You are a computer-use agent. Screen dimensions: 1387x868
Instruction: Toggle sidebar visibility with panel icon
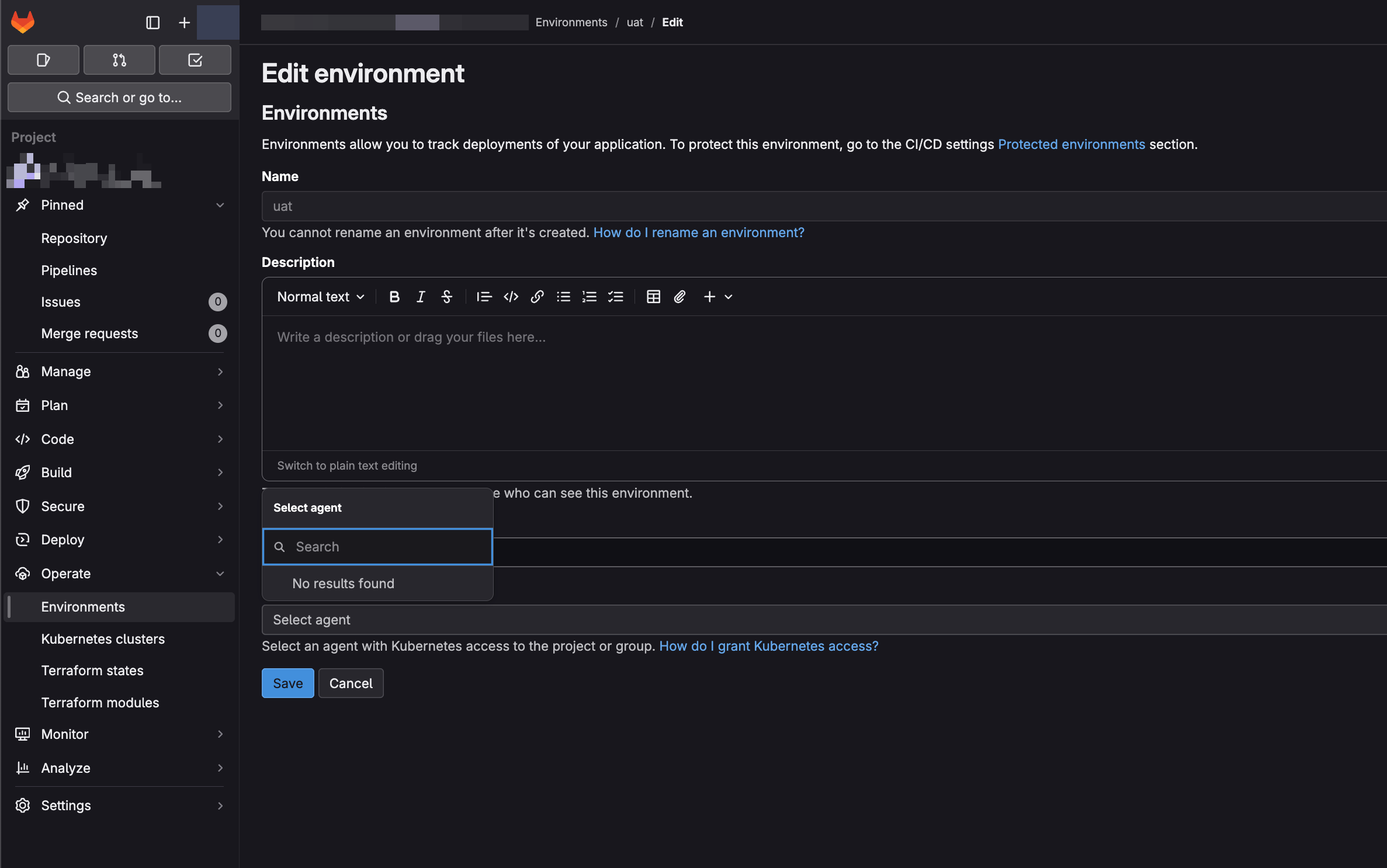pos(152,22)
